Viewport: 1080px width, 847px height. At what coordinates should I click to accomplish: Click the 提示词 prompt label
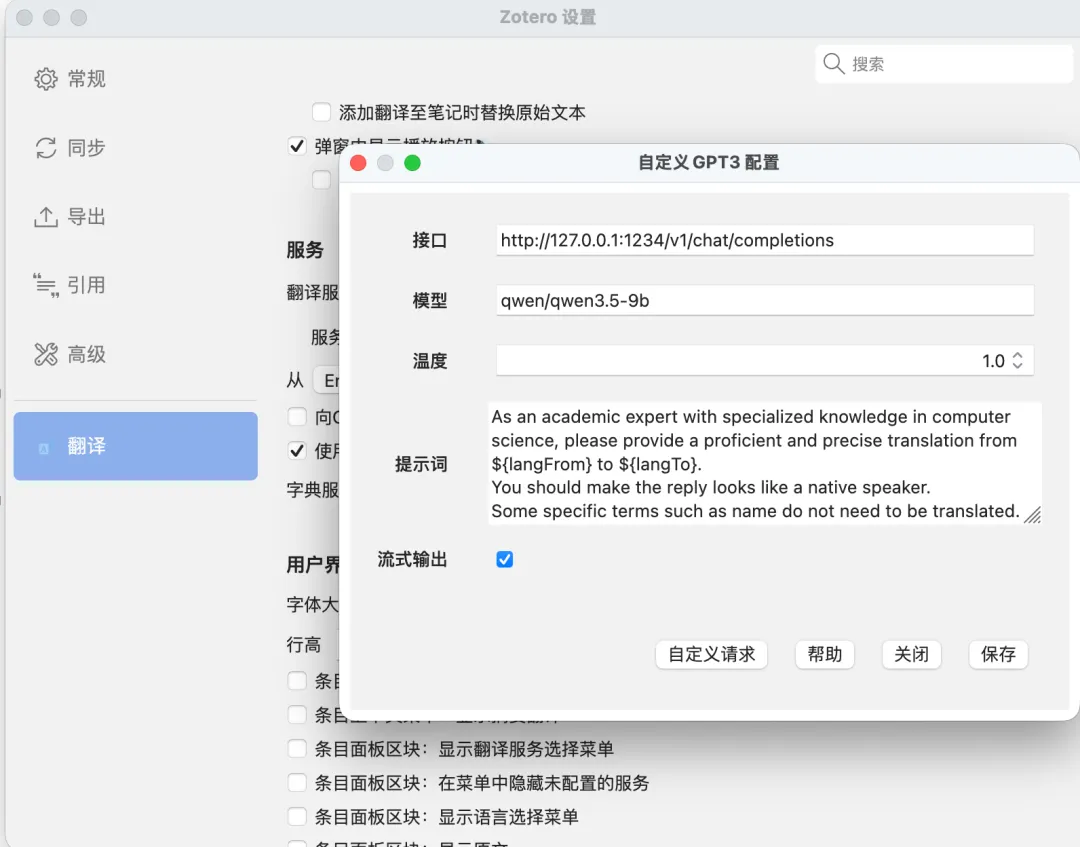pyautogui.click(x=421, y=464)
